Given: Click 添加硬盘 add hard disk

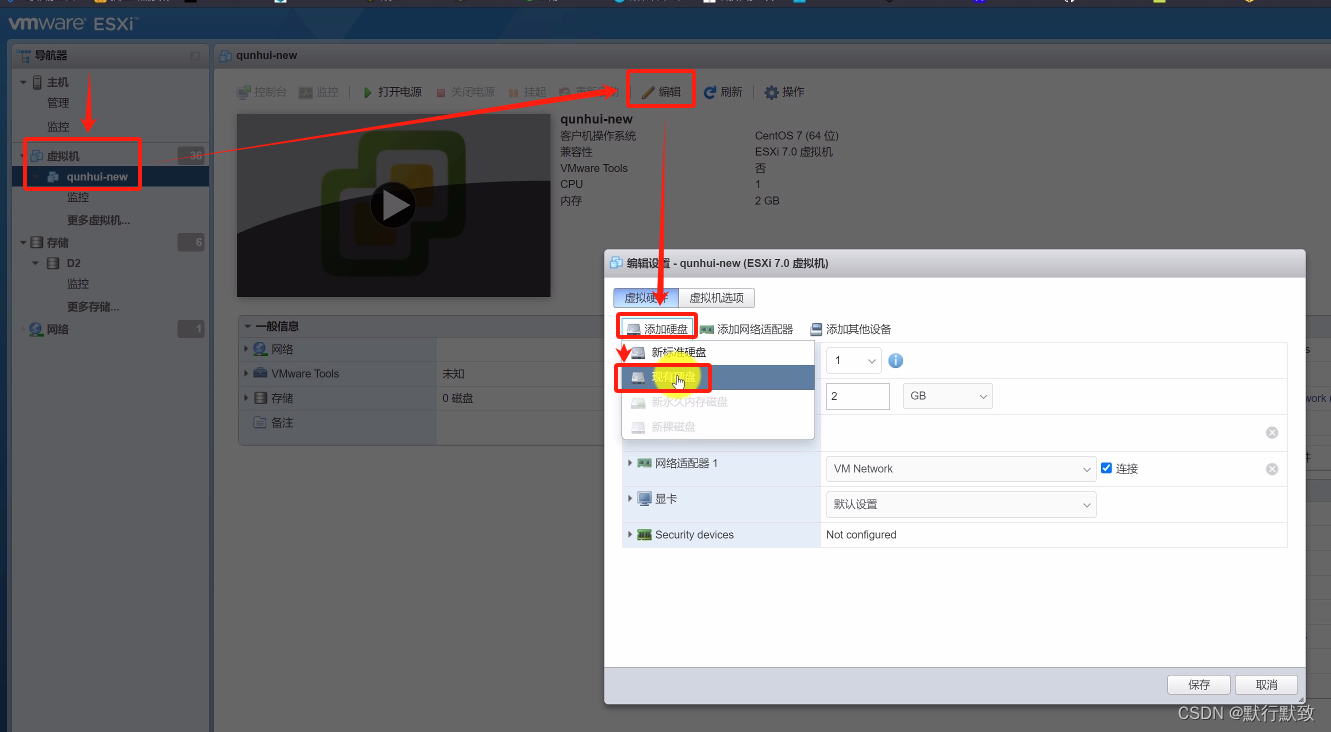Looking at the screenshot, I should click(x=658, y=329).
